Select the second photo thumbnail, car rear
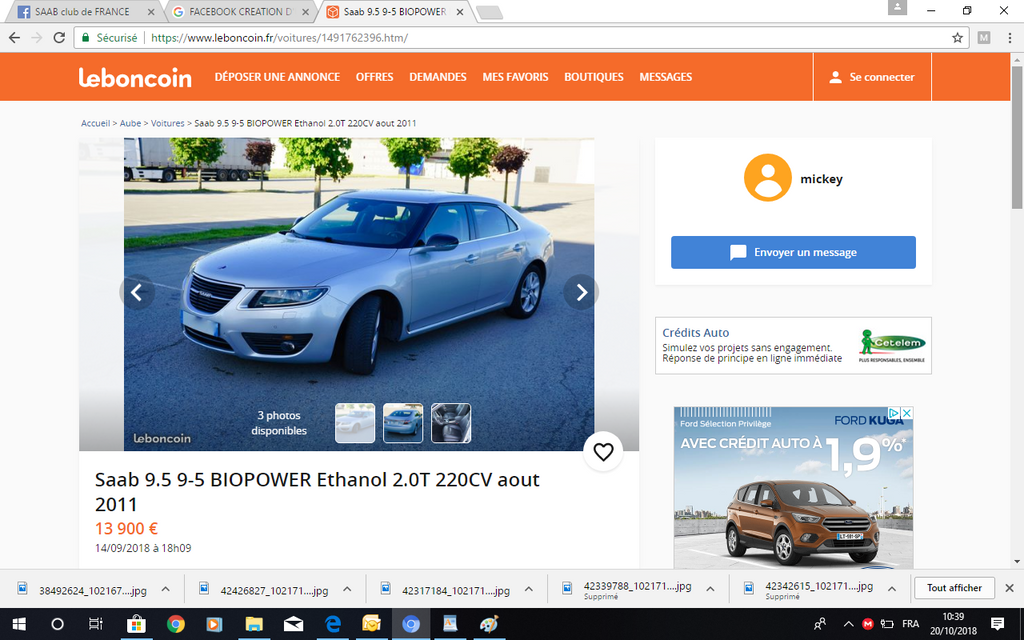Viewport: 1024px width, 640px height. pyautogui.click(x=403, y=423)
